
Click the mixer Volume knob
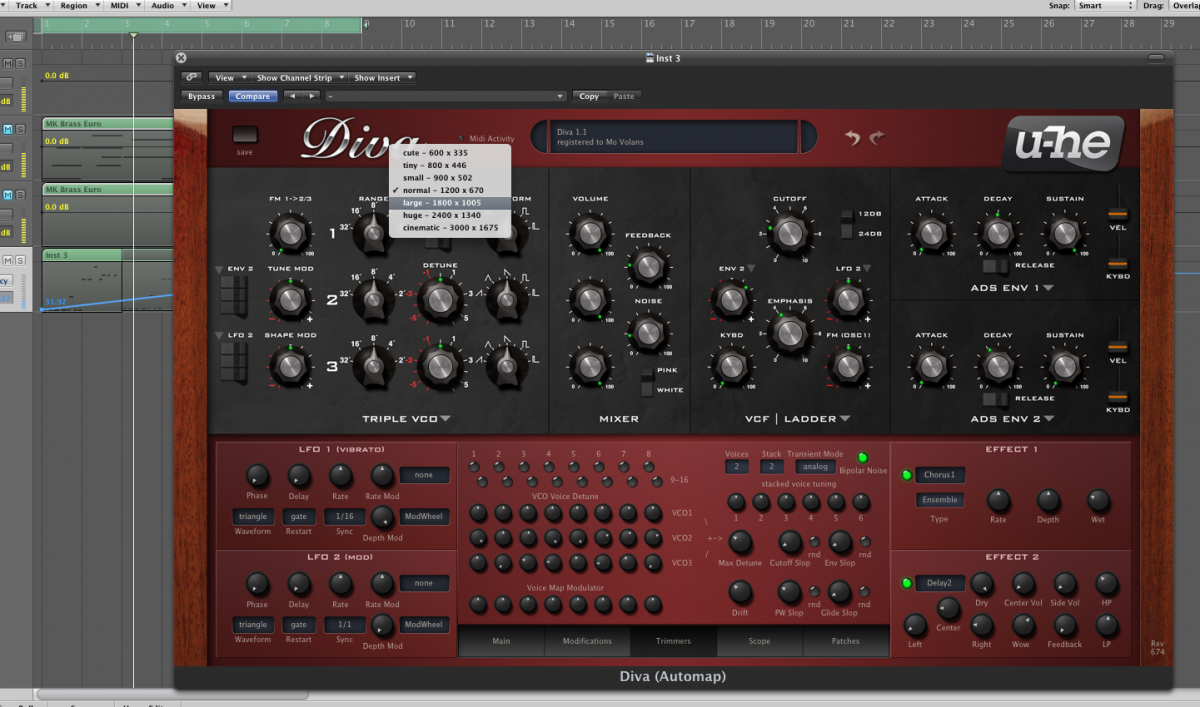point(590,233)
